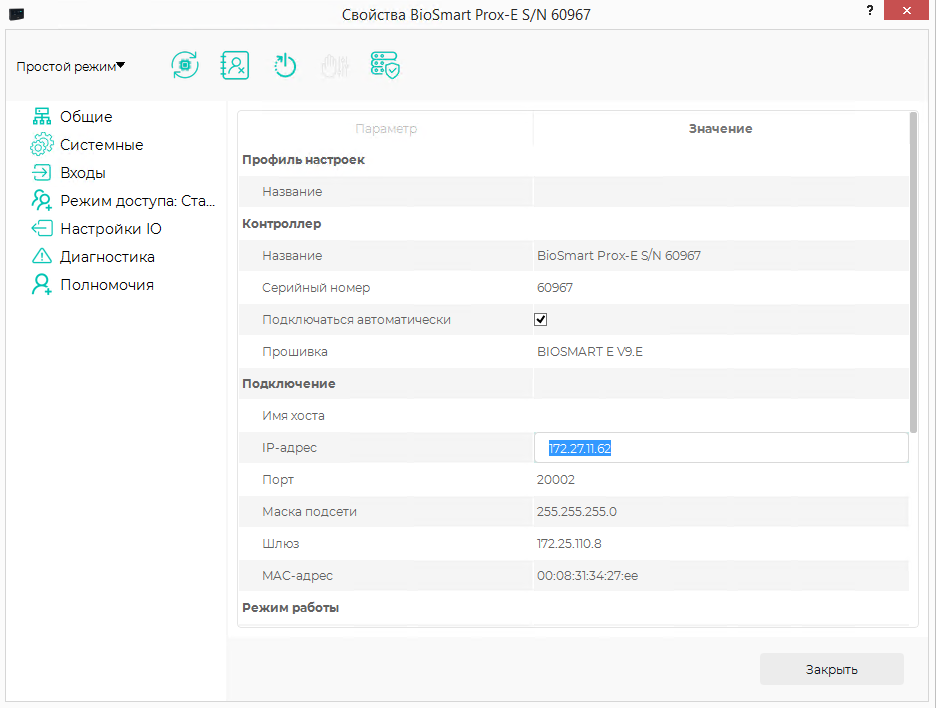The width and height of the screenshot is (936, 708).
Task: Click the Полномочия person icon
Action: click(42, 285)
